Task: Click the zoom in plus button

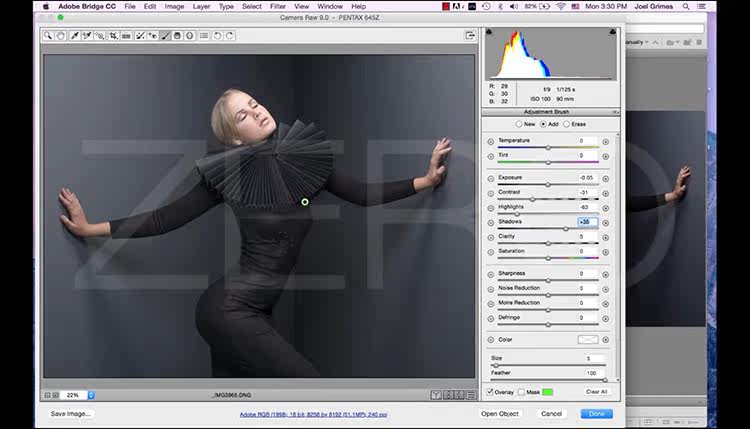Action: point(55,395)
